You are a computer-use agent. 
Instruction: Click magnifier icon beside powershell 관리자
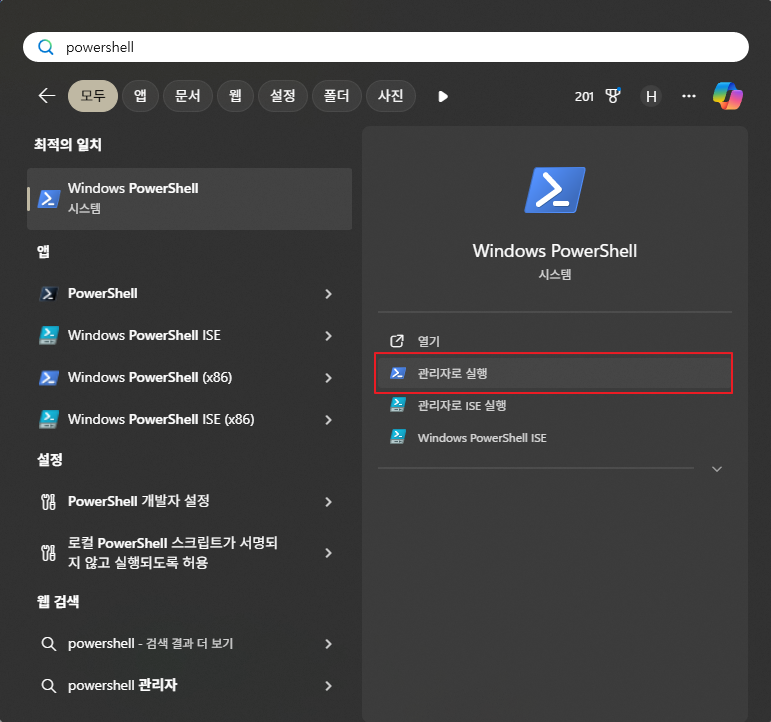tap(48, 686)
